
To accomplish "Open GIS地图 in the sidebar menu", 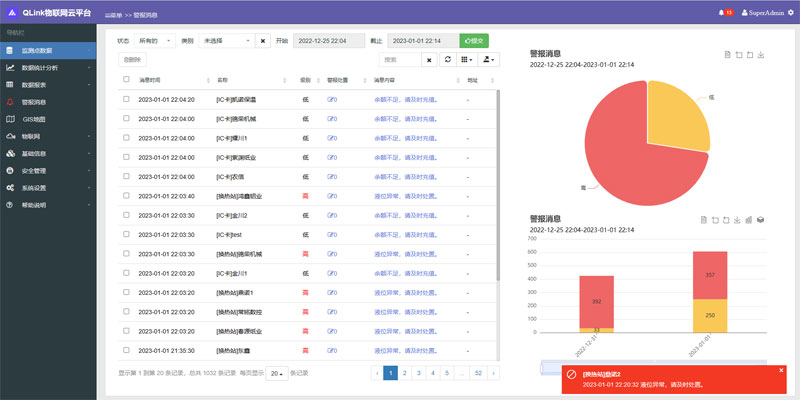I will pos(35,119).
